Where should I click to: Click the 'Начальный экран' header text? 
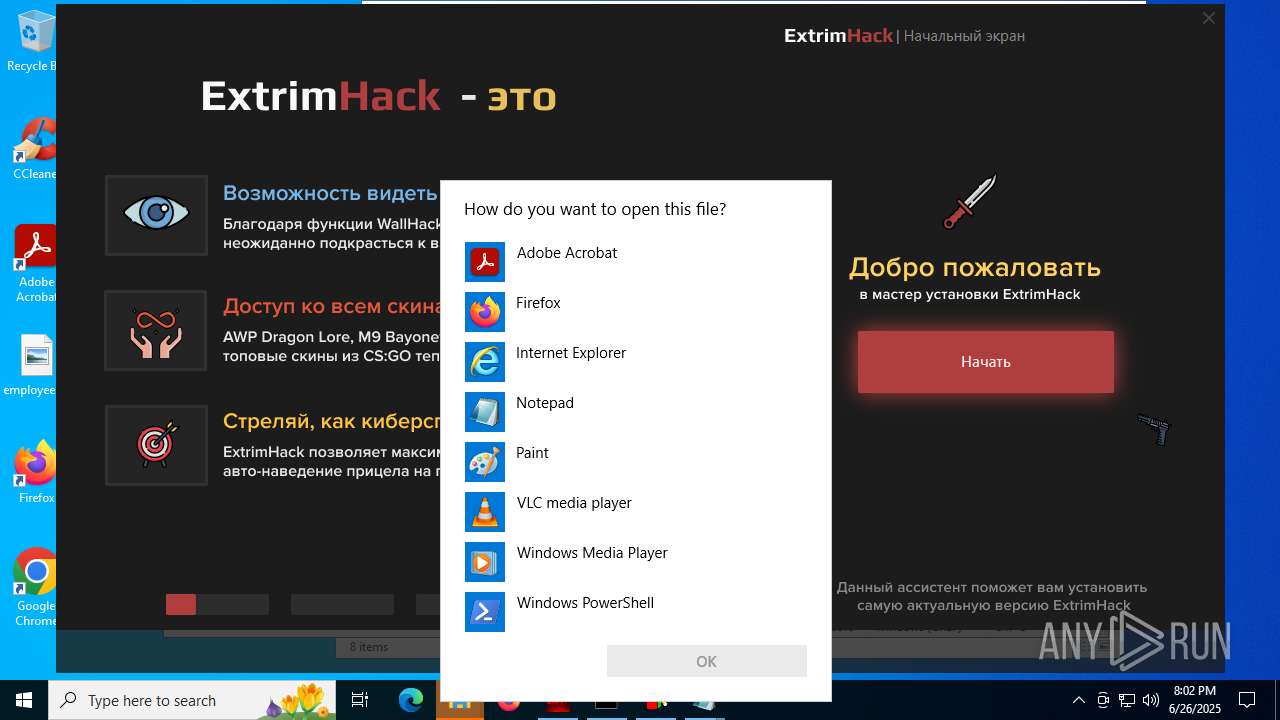(x=964, y=36)
